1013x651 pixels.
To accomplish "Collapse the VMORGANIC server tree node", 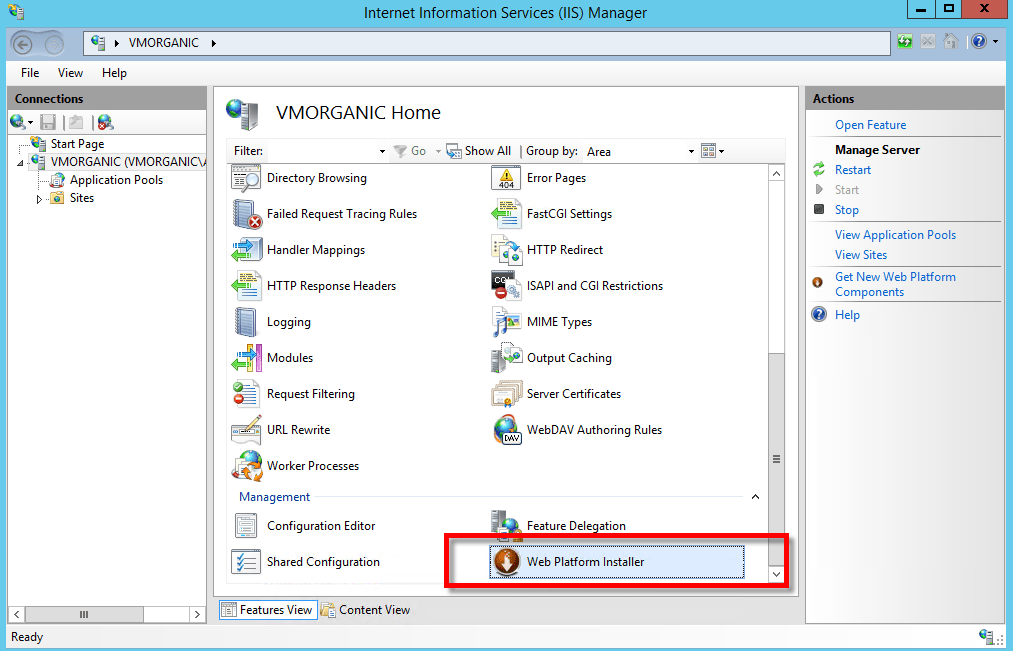I will pos(21,163).
